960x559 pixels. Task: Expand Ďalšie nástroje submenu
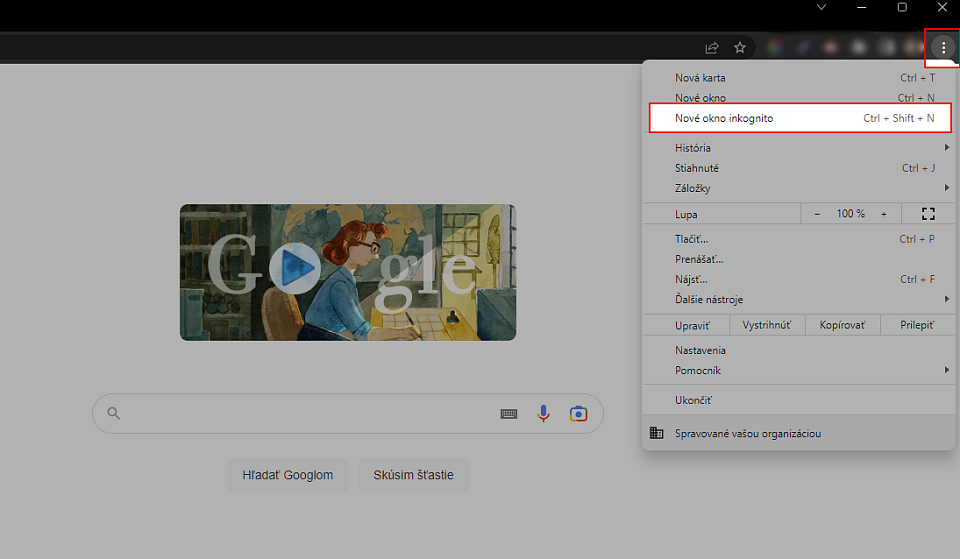[x=798, y=299]
